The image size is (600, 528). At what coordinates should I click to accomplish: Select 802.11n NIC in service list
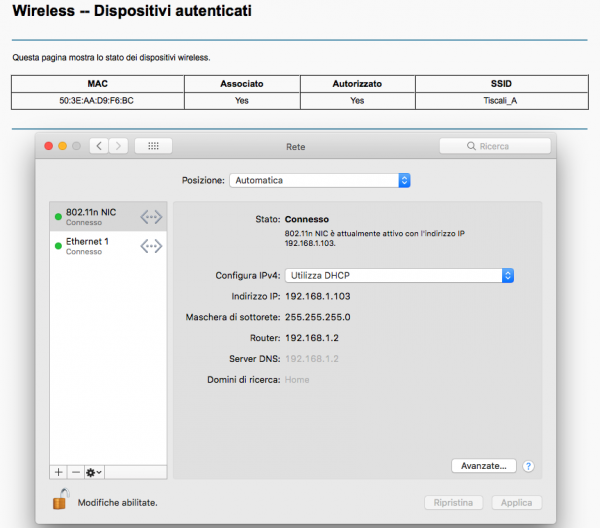(108, 217)
